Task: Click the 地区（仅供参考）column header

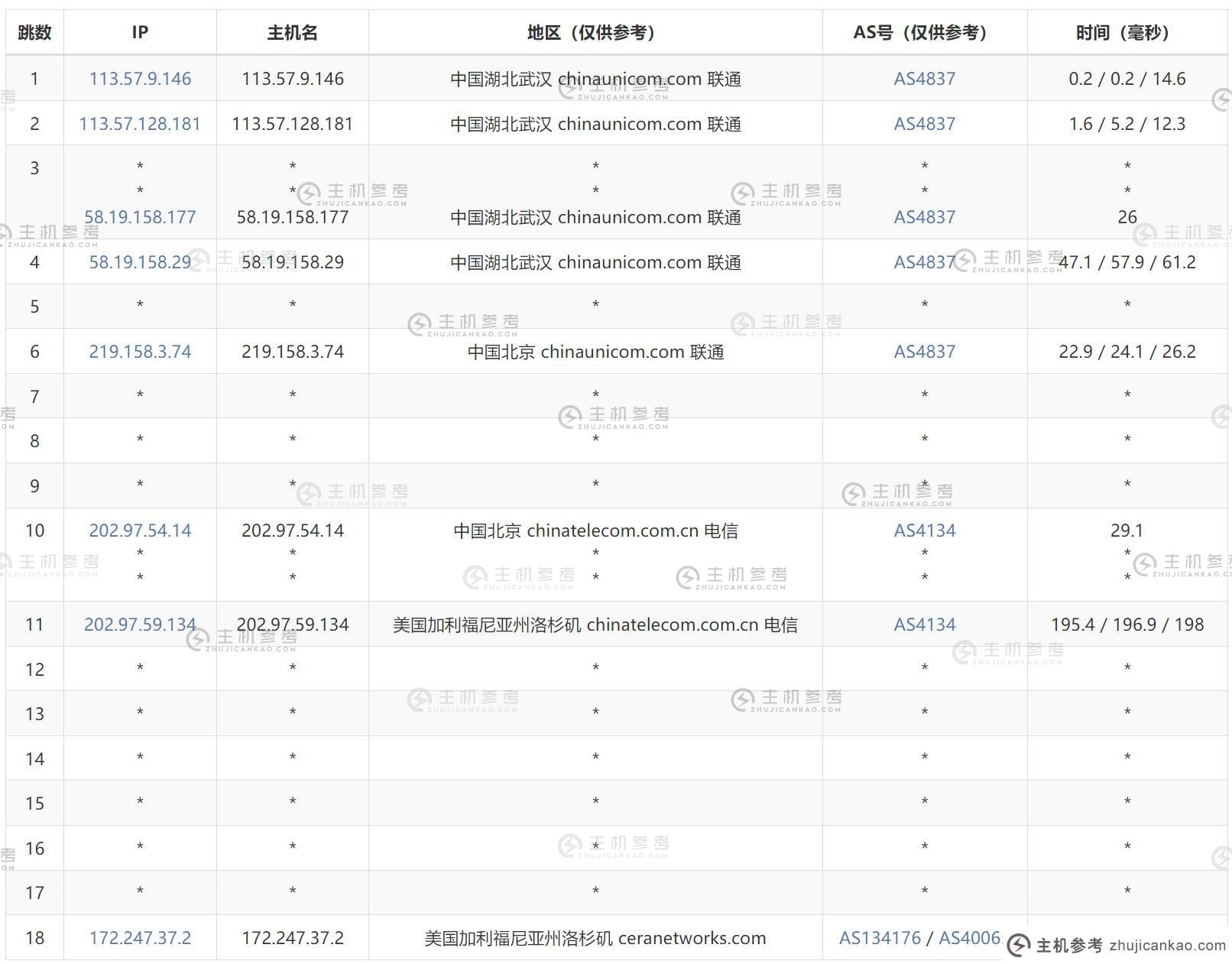Action: (x=595, y=32)
